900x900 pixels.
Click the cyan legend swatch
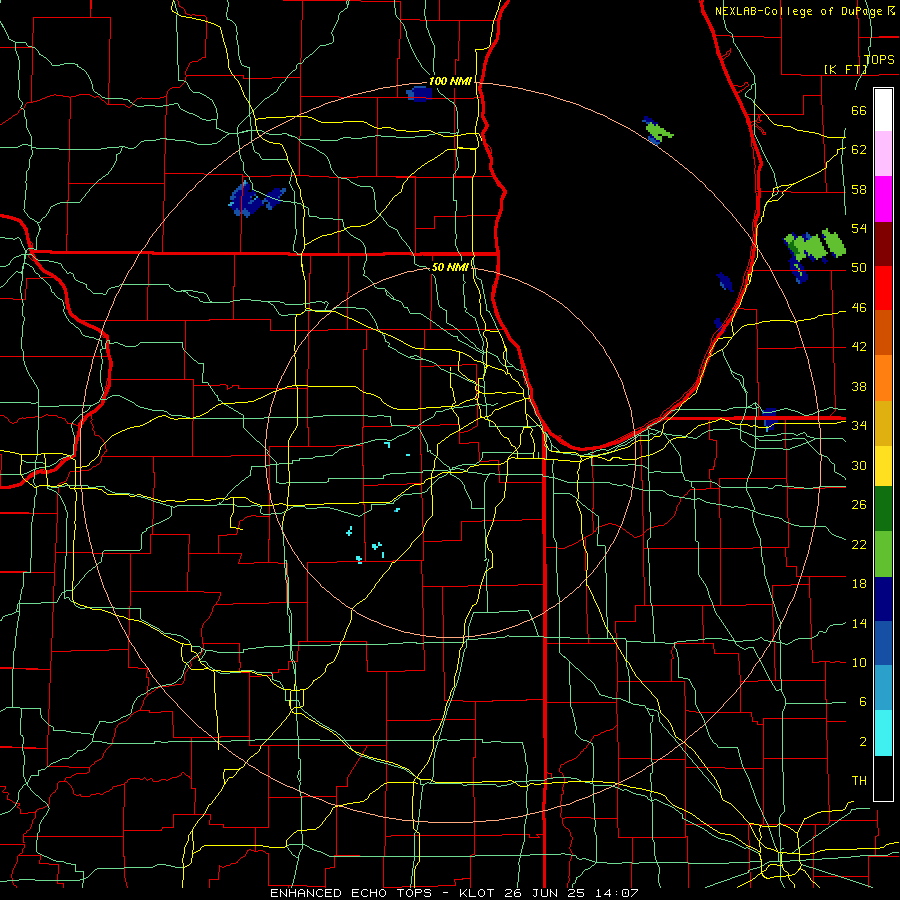coord(883,734)
